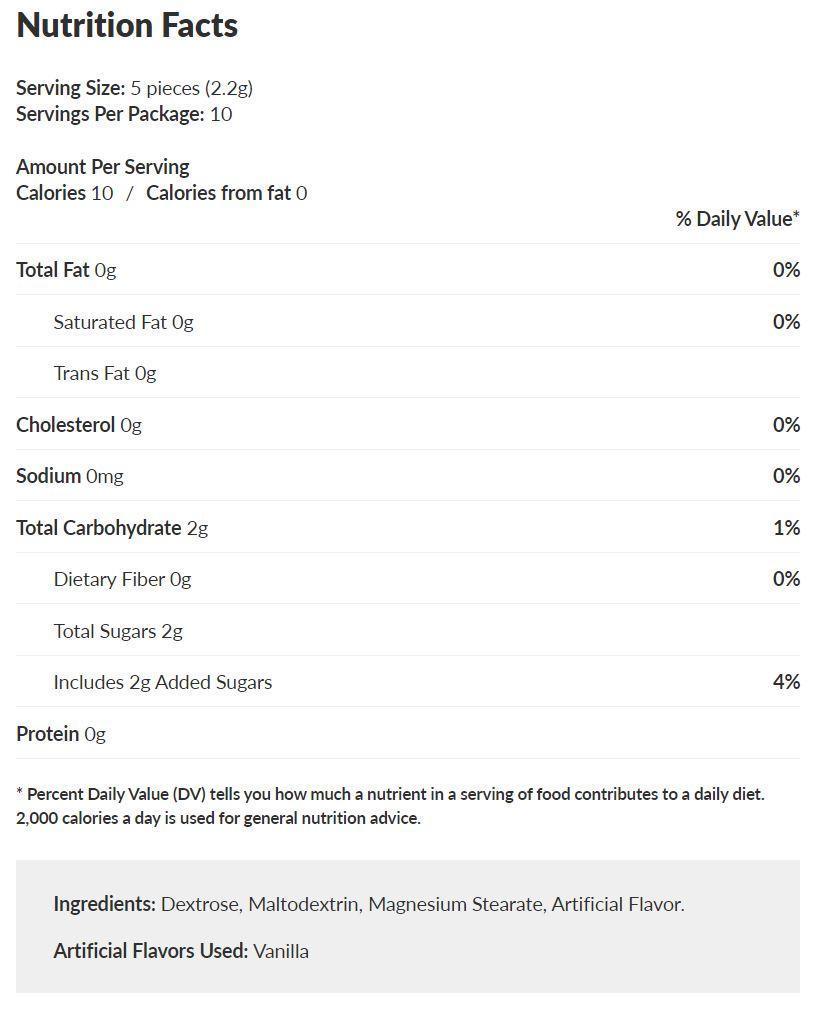Click the Includes 2g Added Sugars text
The height and width of the screenshot is (1009, 822).
(163, 682)
